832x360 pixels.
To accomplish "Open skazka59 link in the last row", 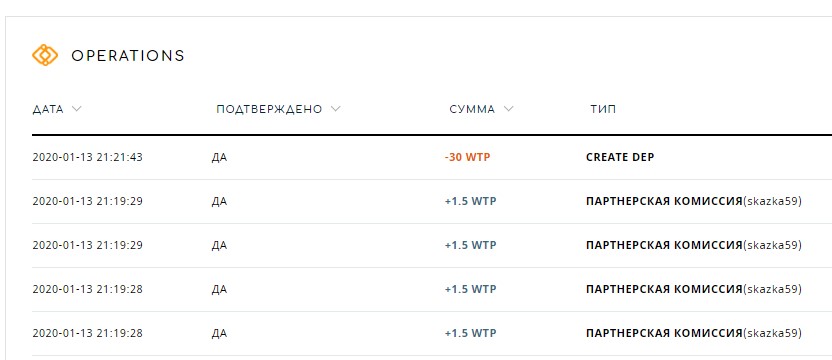I will [773, 333].
